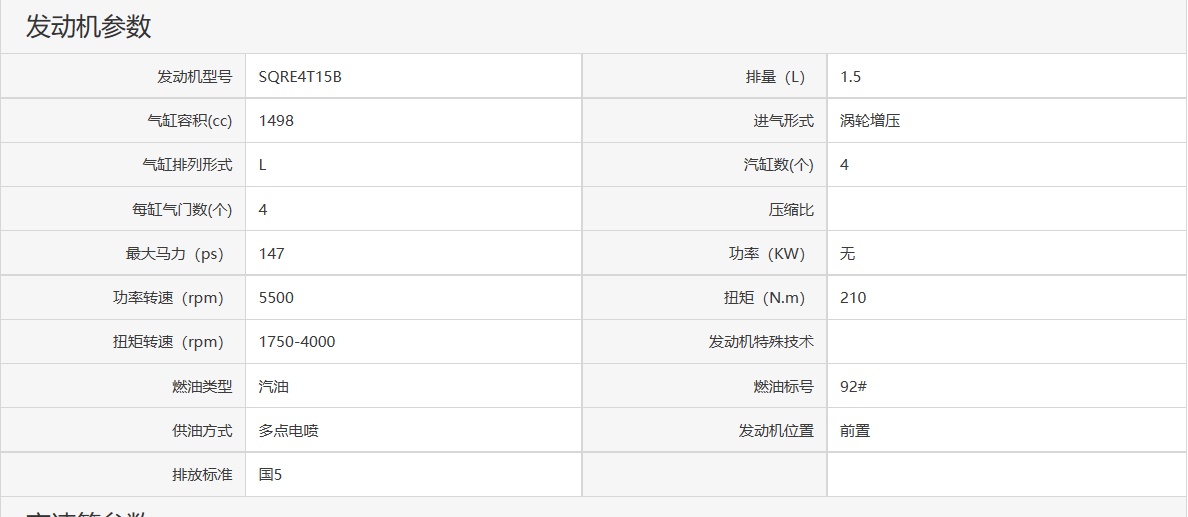Click the 1498 cylinder volume value
Screen dimensions: 1188x517
(276, 121)
